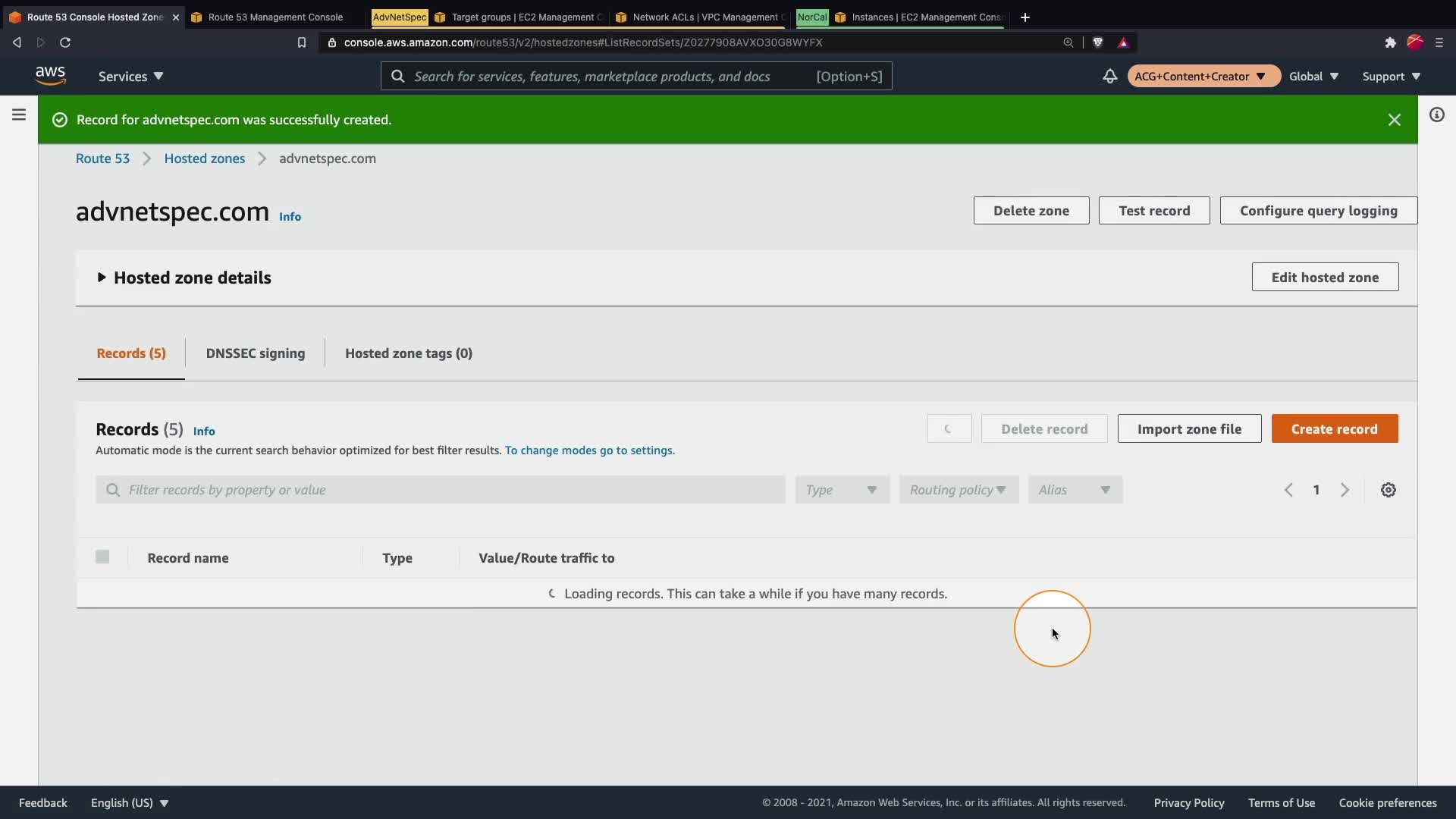The width and height of the screenshot is (1456, 819).
Task: Switch to DNSSEC signing tab
Action: [x=255, y=353]
